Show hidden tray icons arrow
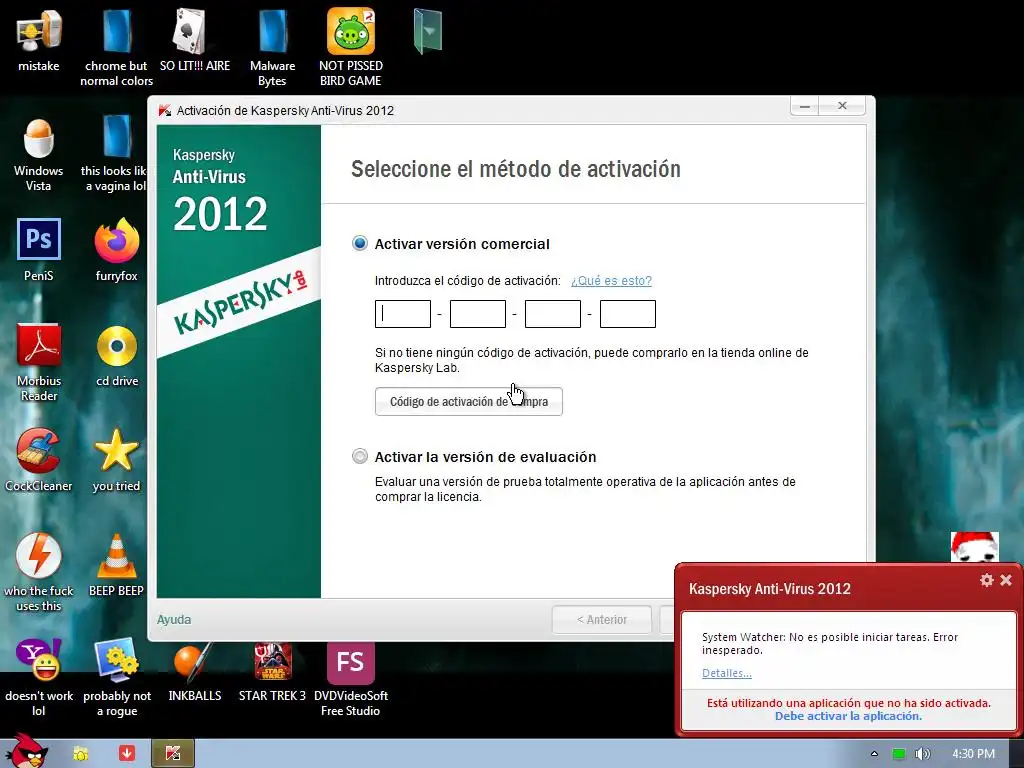 pos(874,754)
